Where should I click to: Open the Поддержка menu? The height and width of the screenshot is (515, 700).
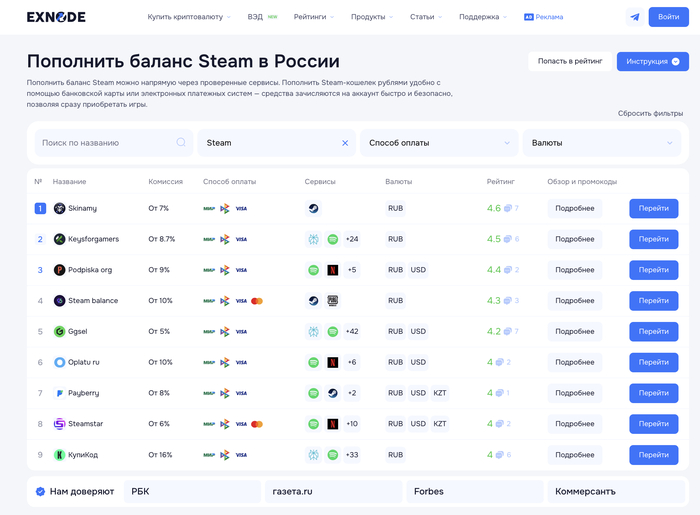[x=483, y=17]
